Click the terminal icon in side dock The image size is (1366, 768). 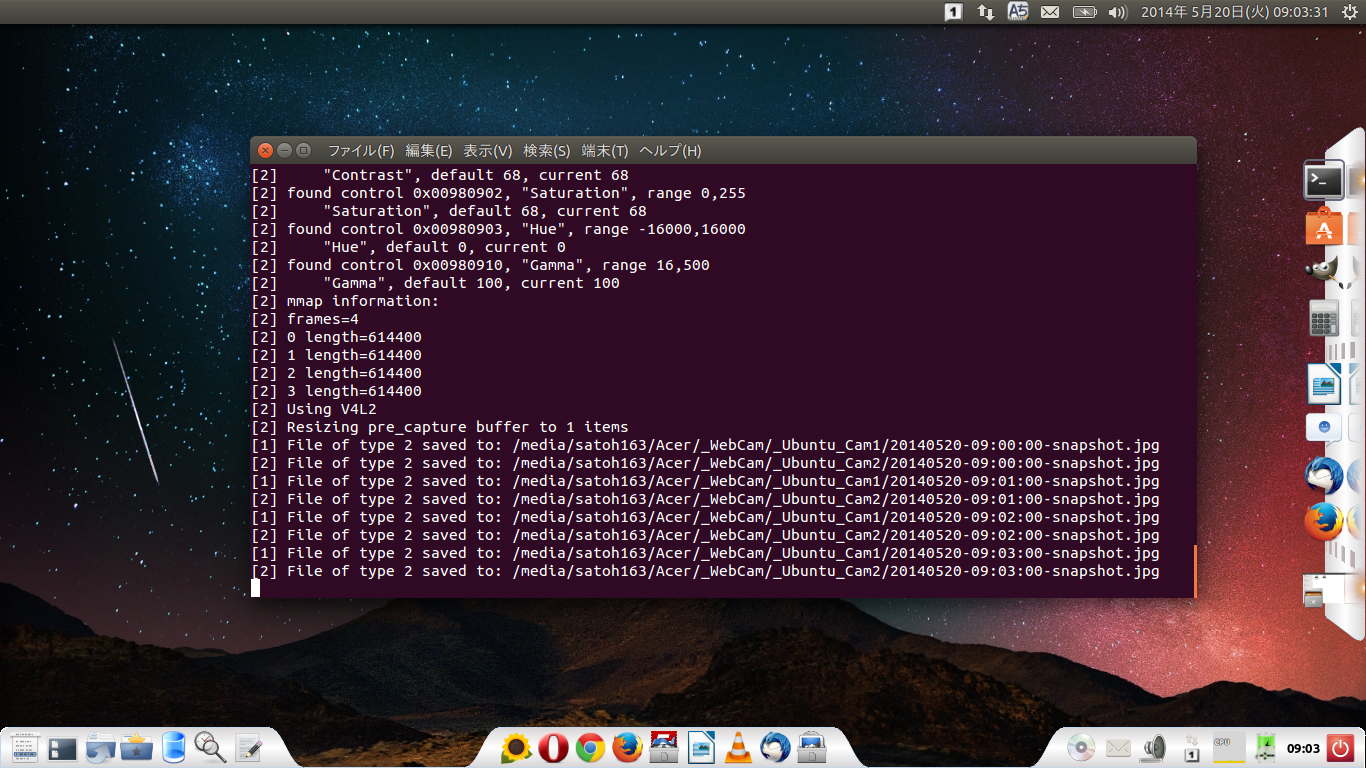[x=1323, y=181]
